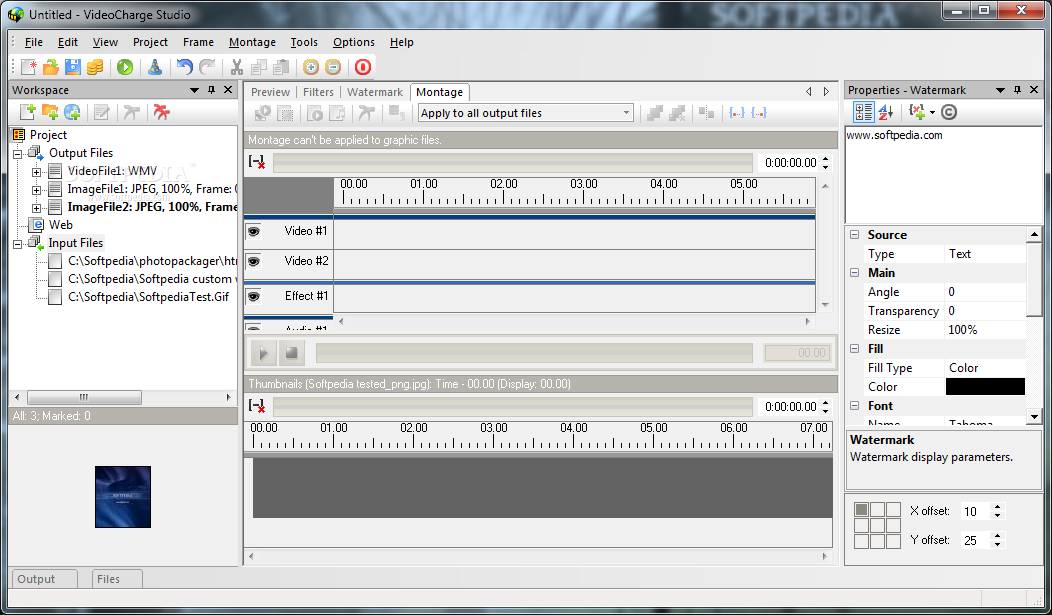Check the photopackager input file checkbox
Image resolution: width=1052 pixels, height=615 pixels.
[55, 261]
